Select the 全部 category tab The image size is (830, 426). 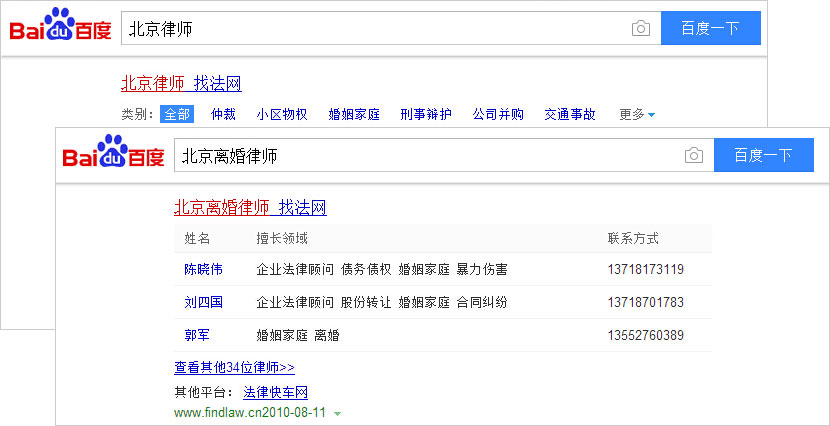[177, 114]
